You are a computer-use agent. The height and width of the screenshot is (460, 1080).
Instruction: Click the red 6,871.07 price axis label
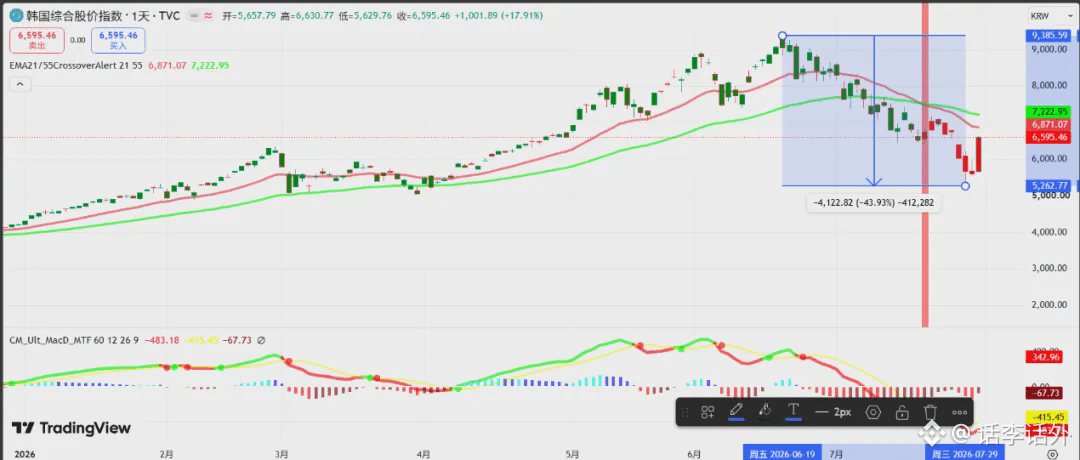(x=1049, y=125)
